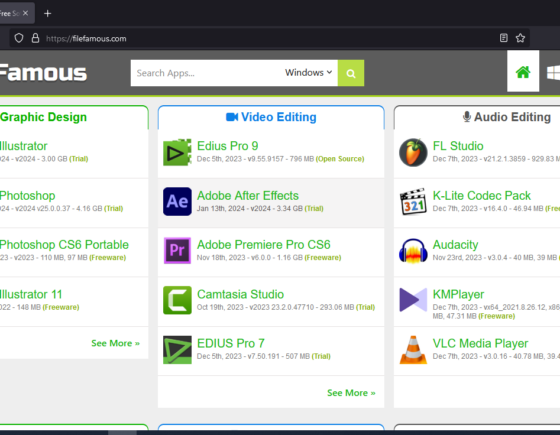This screenshot has width=560, height=435.
Task: Open the Photoshop v2024 link
Action: 28,195
